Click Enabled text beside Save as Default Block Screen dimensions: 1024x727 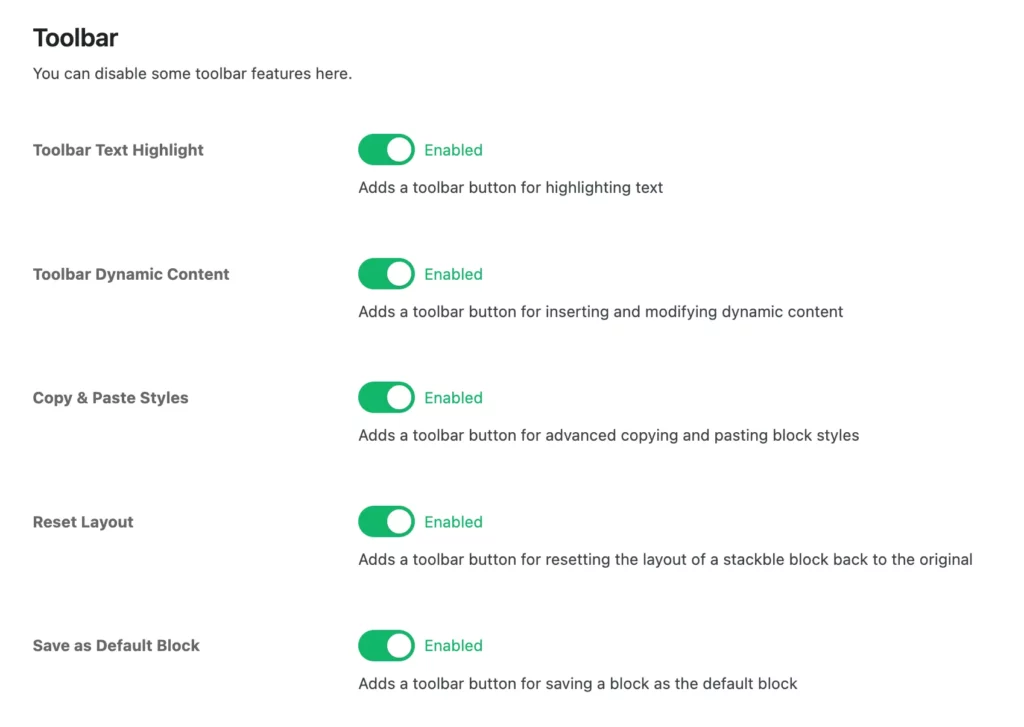pyautogui.click(x=453, y=645)
